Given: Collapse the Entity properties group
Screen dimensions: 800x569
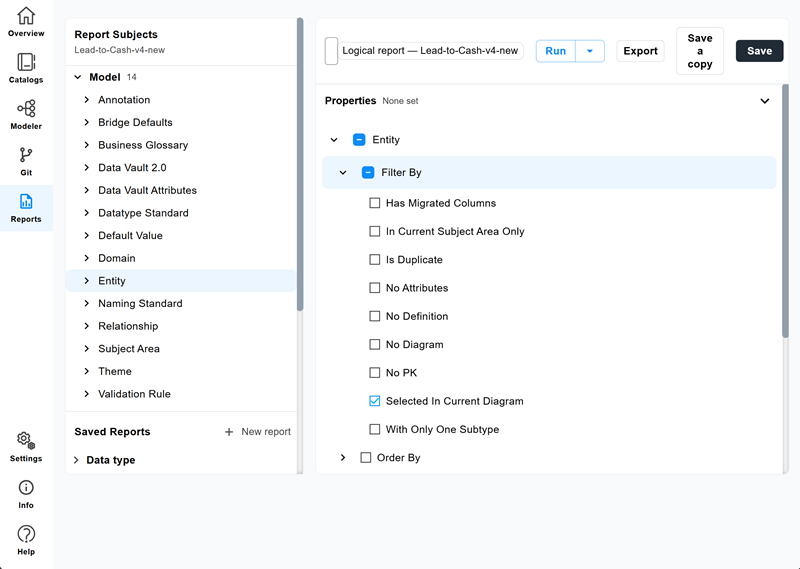Looking at the screenshot, I should 334,140.
